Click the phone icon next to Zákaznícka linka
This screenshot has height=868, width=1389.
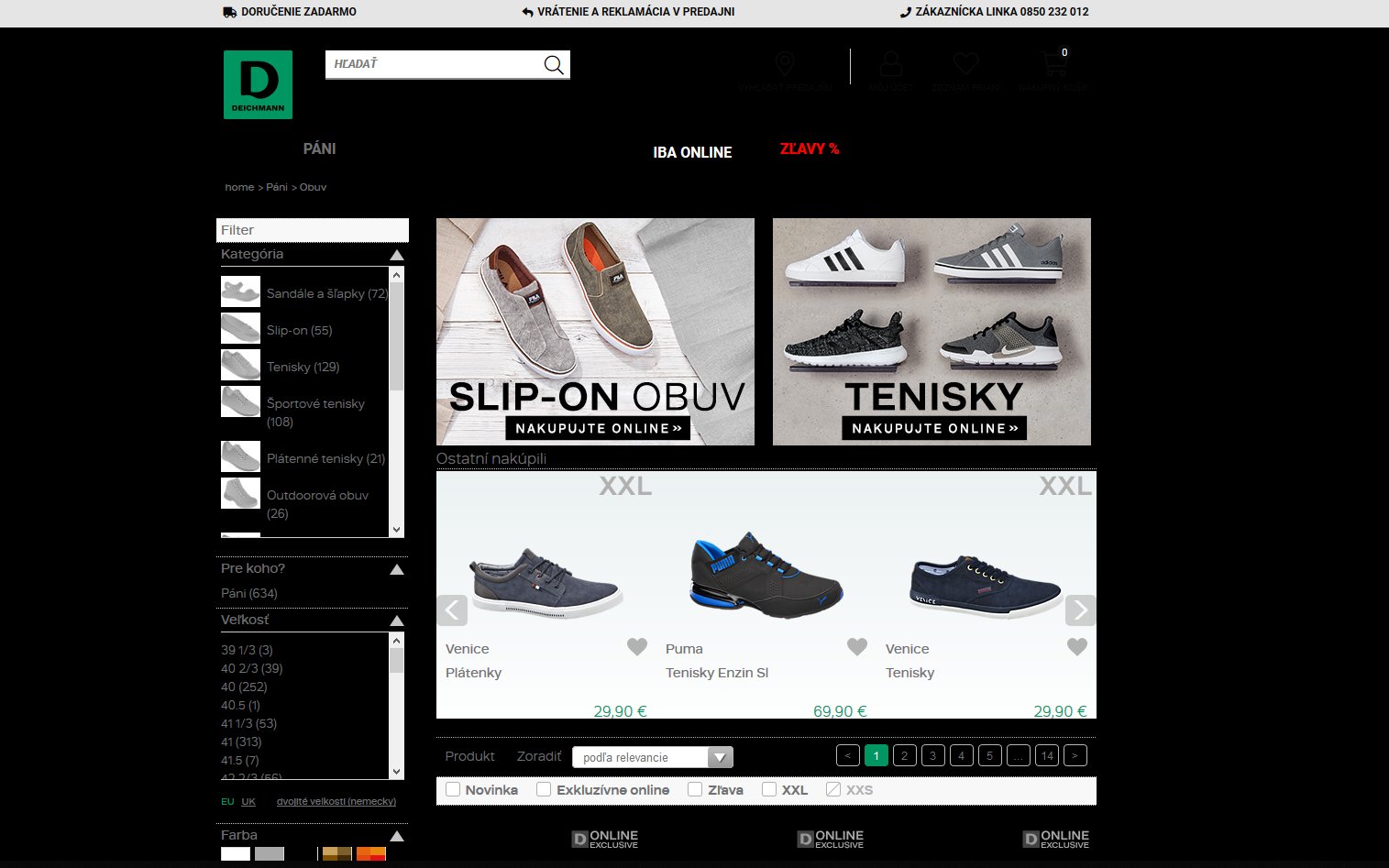906,12
